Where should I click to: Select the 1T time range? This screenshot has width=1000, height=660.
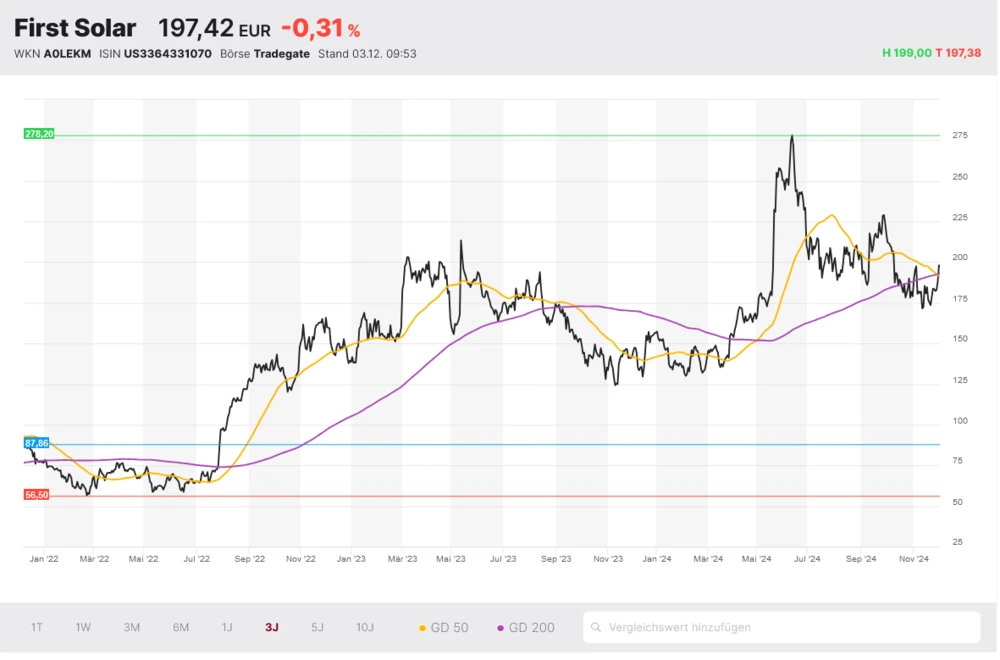[37, 627]
